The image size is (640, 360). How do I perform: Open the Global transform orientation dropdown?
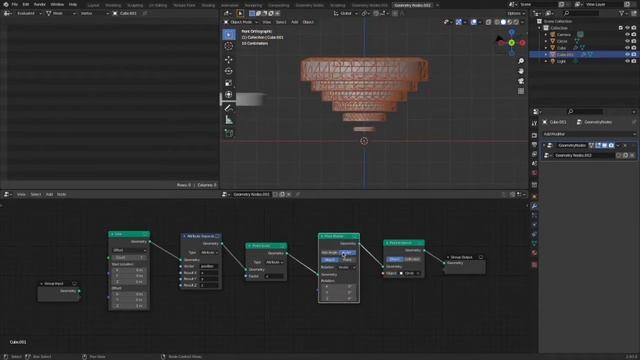(x=345, y=13)
